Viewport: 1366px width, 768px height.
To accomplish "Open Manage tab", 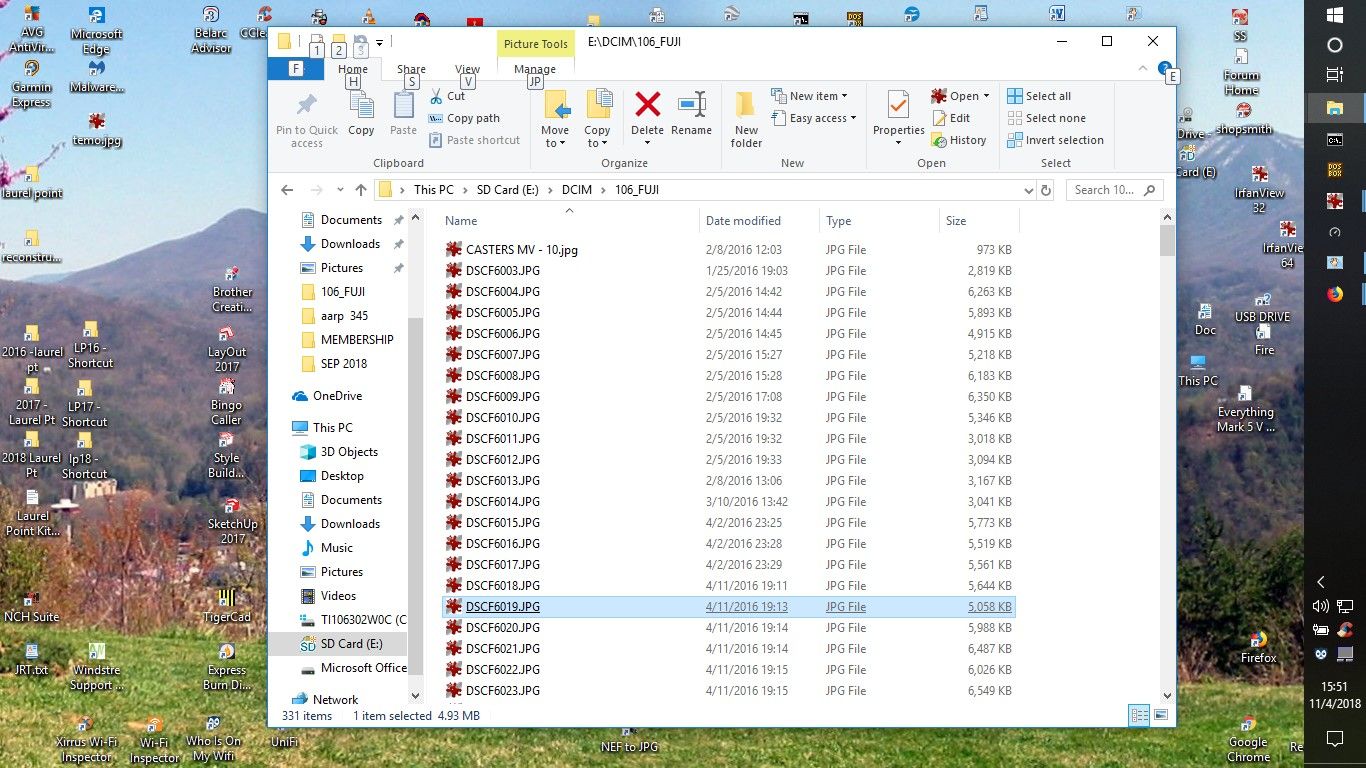I will 535,69.
